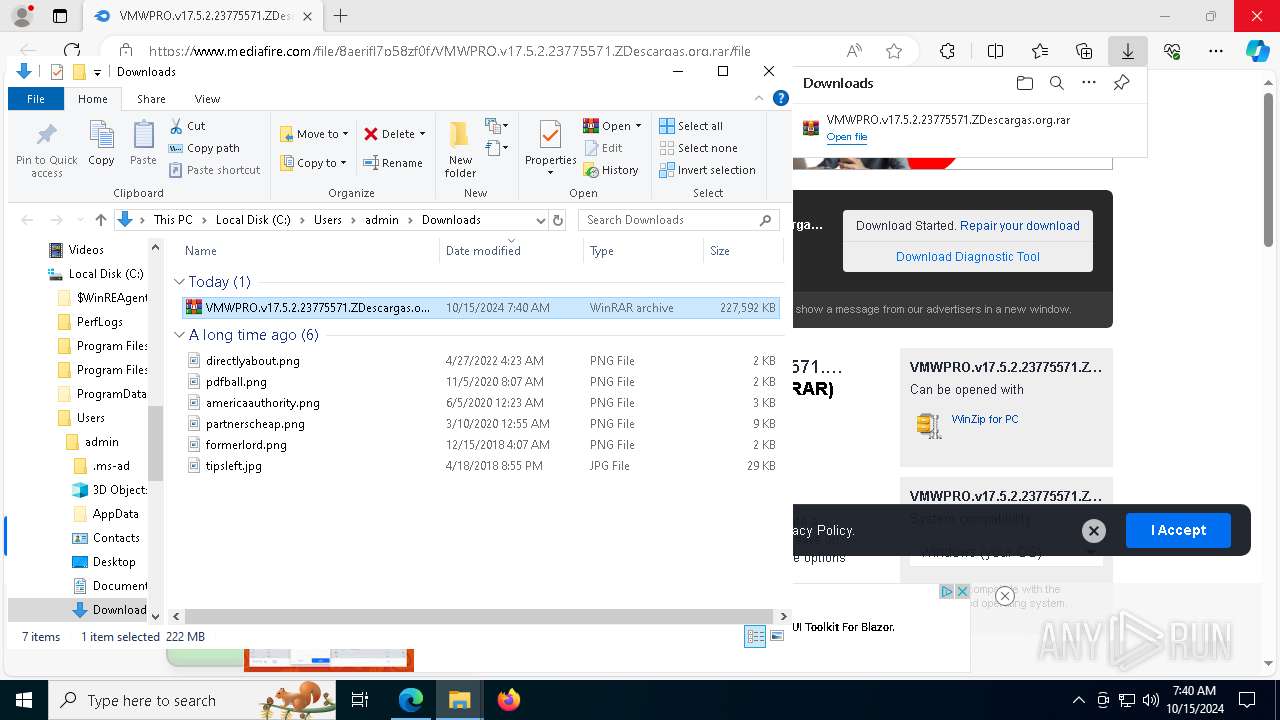1280x720 pixels.
Task: Click the Search Downloads field
Action: click(x=679, y=220)
